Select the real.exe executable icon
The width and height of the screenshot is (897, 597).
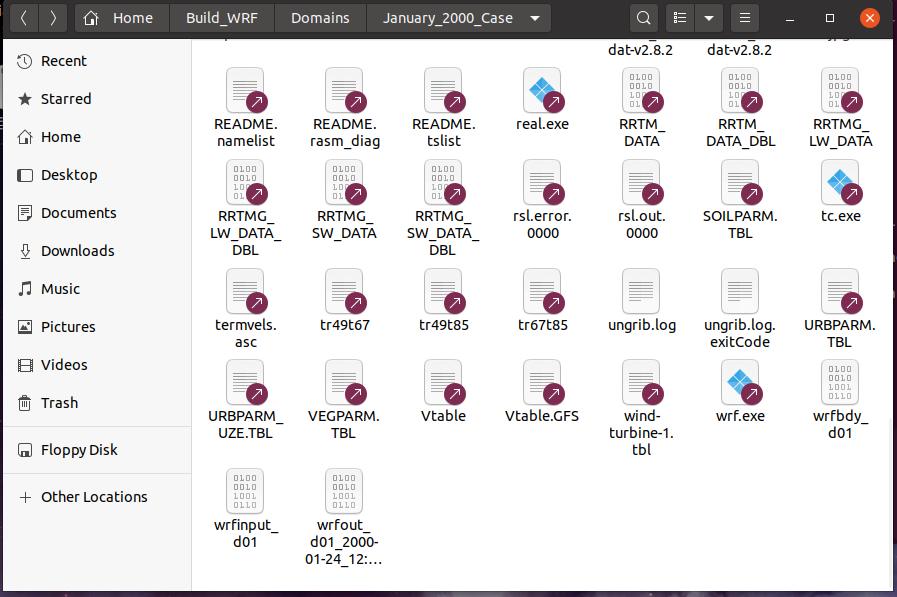coord(542,90)
